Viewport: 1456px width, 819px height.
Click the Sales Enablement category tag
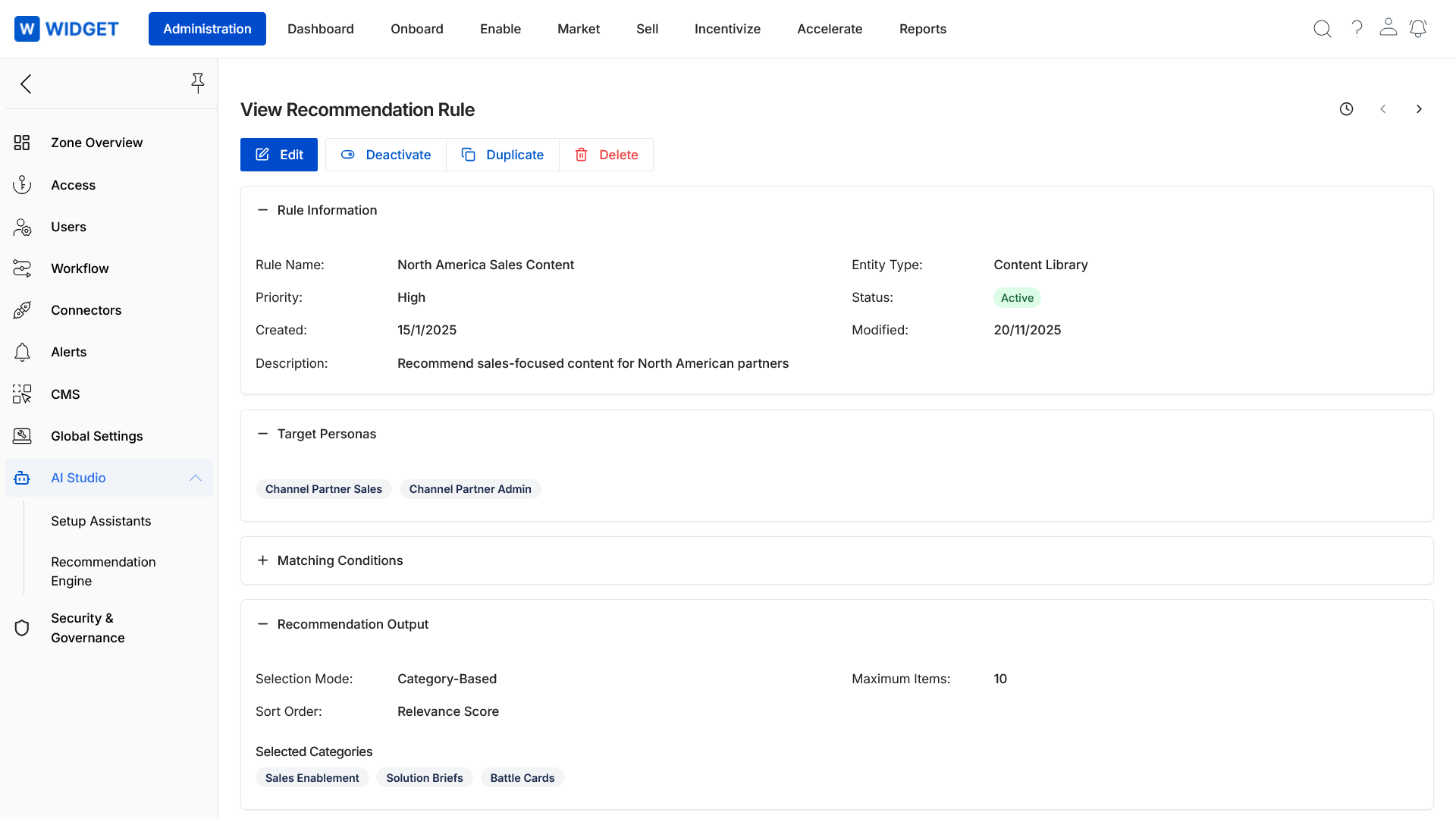click(x=312, y=778)
